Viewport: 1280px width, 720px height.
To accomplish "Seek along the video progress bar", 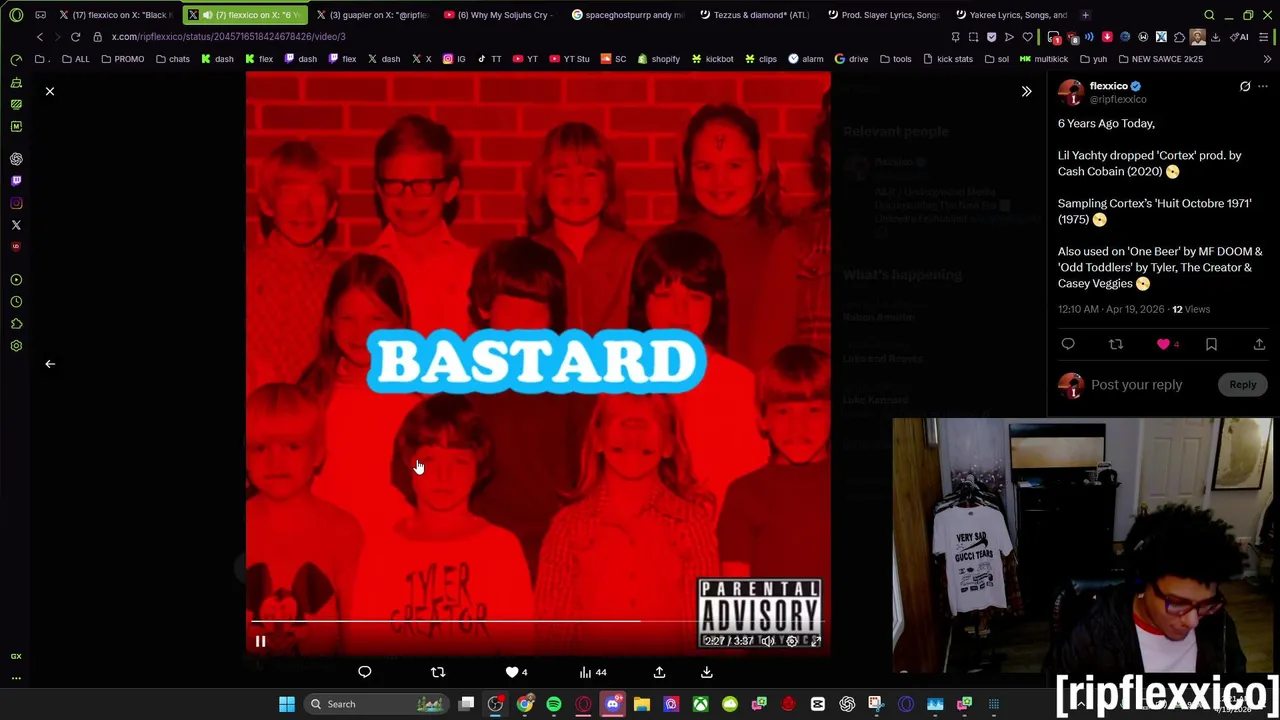I will (538, 621).
